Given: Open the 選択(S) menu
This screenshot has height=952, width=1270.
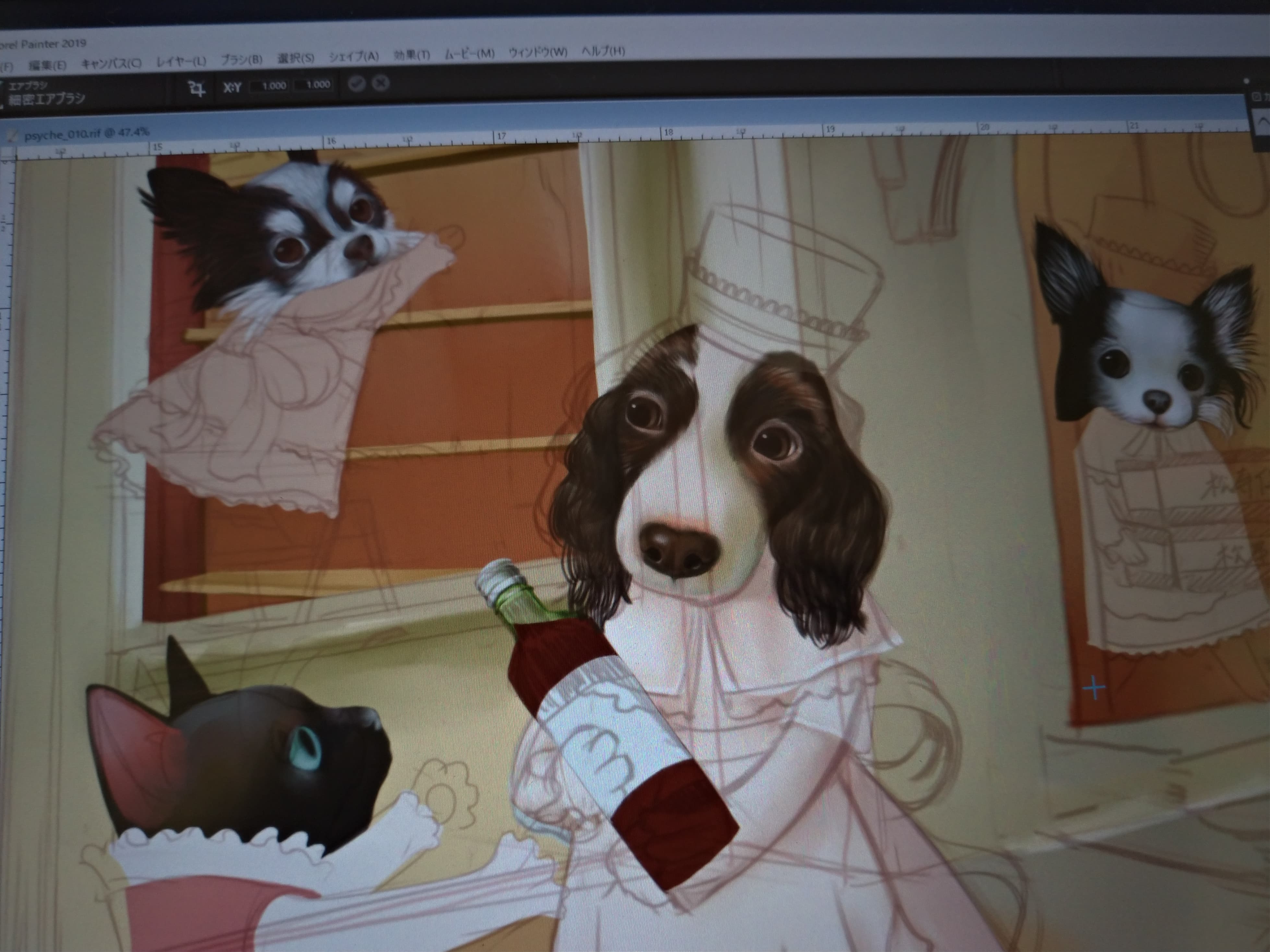Looking at the screenshot, I should [296, 59].
